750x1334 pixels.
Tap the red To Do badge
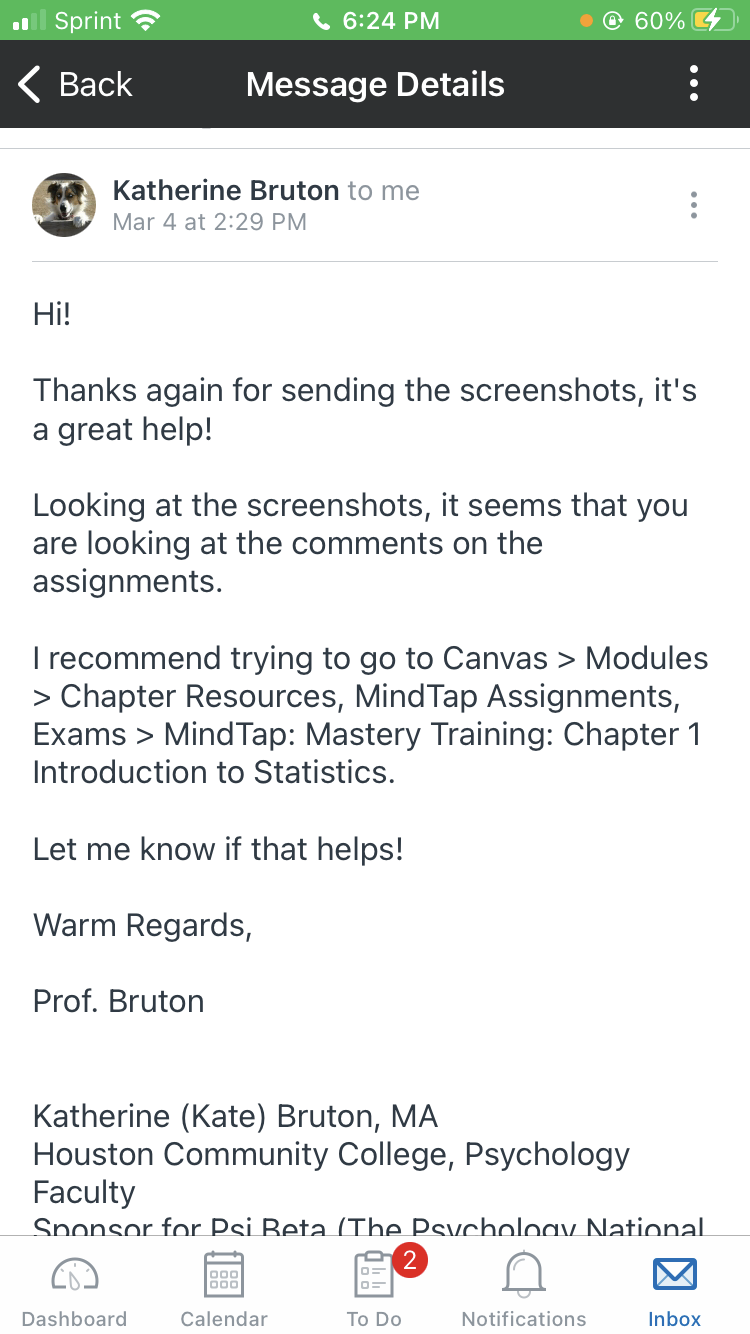coord(409,1260)
